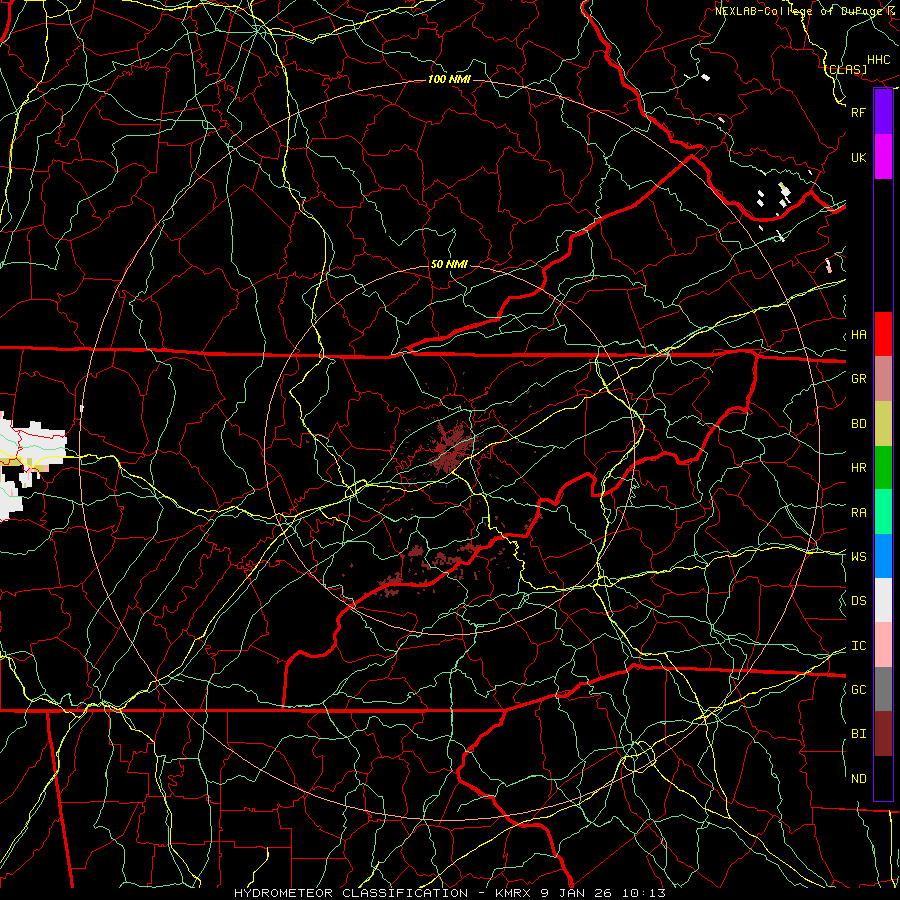Select the pink IC ice crystals swatch
Viewport: 900px width, 900px height.
tap(883, 645)
